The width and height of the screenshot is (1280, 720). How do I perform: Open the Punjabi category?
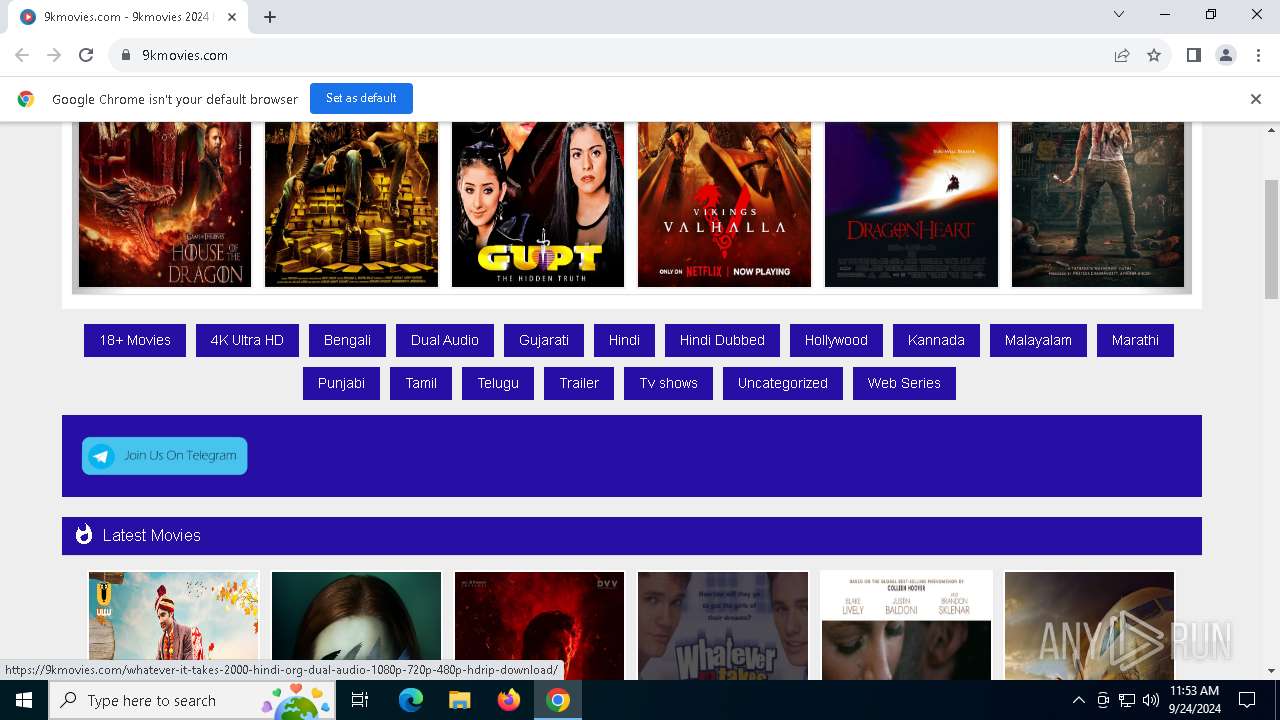point(341,383)
